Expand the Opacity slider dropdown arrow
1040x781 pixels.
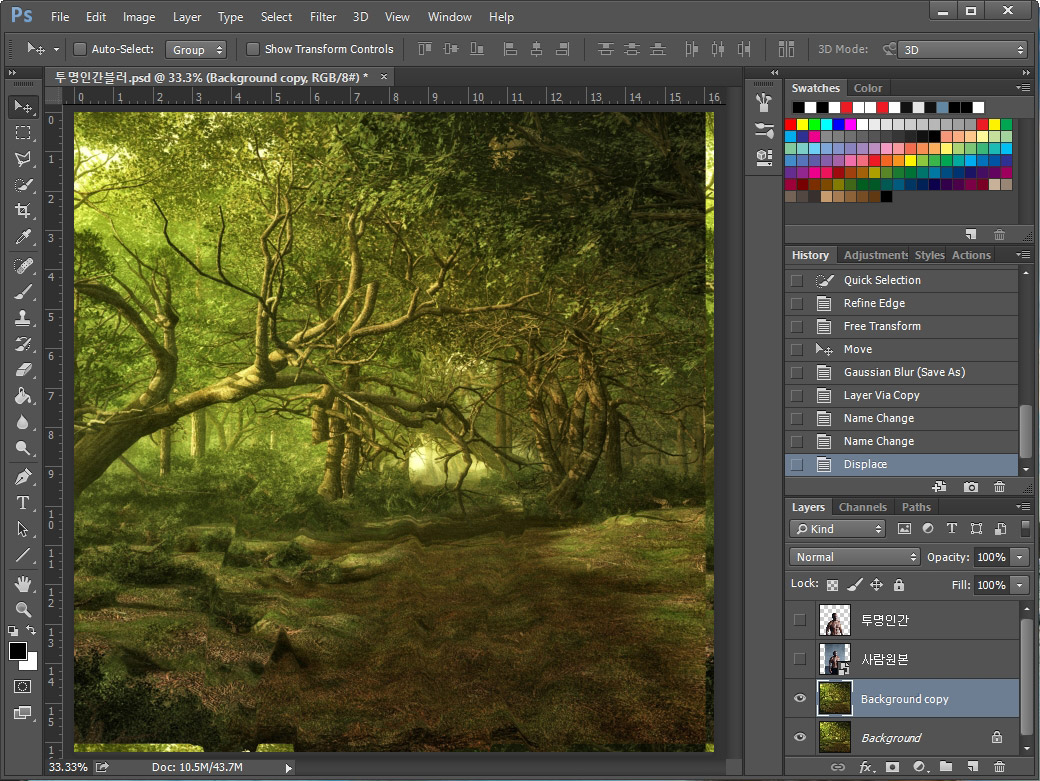point(1019,557)
